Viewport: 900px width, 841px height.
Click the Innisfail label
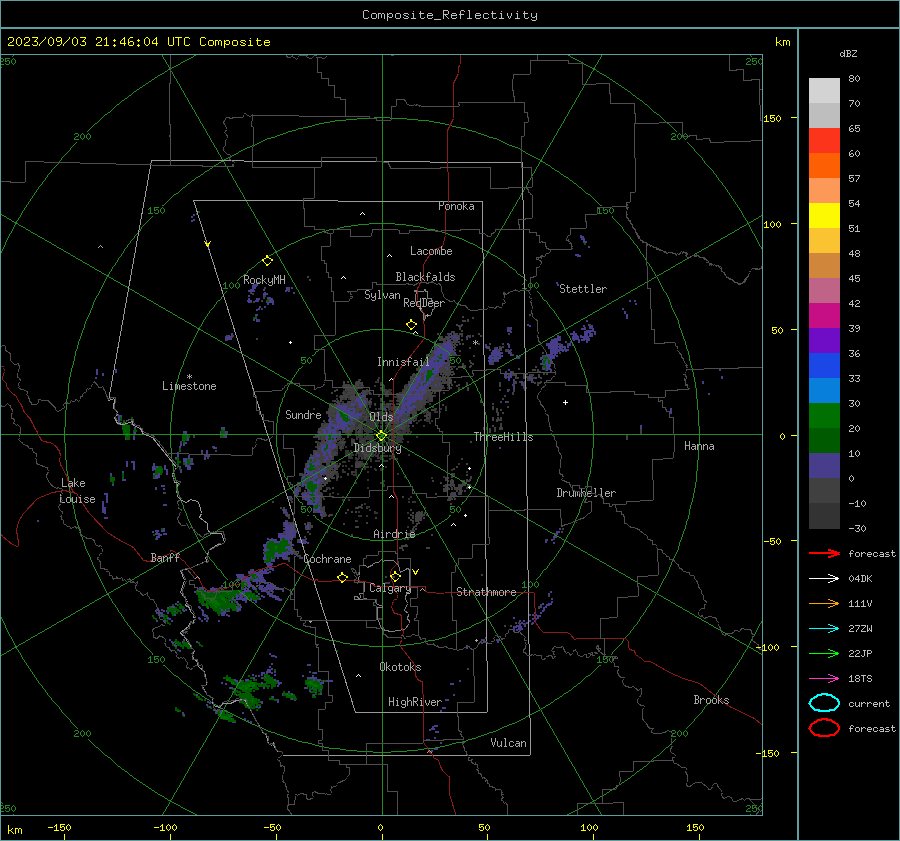pyautogui.click(x=403, y=362)
